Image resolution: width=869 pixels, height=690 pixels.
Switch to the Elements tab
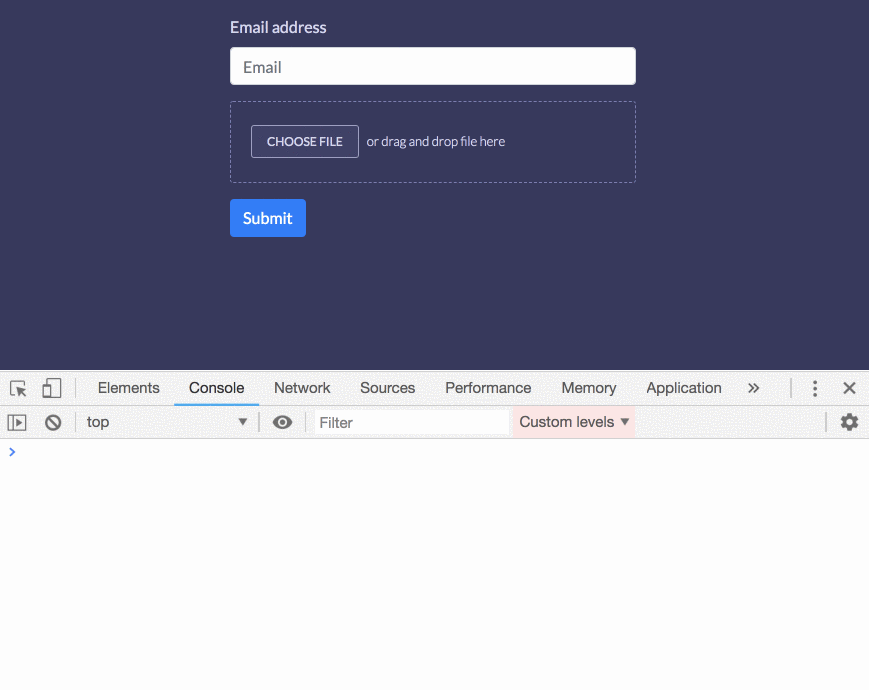129,388
